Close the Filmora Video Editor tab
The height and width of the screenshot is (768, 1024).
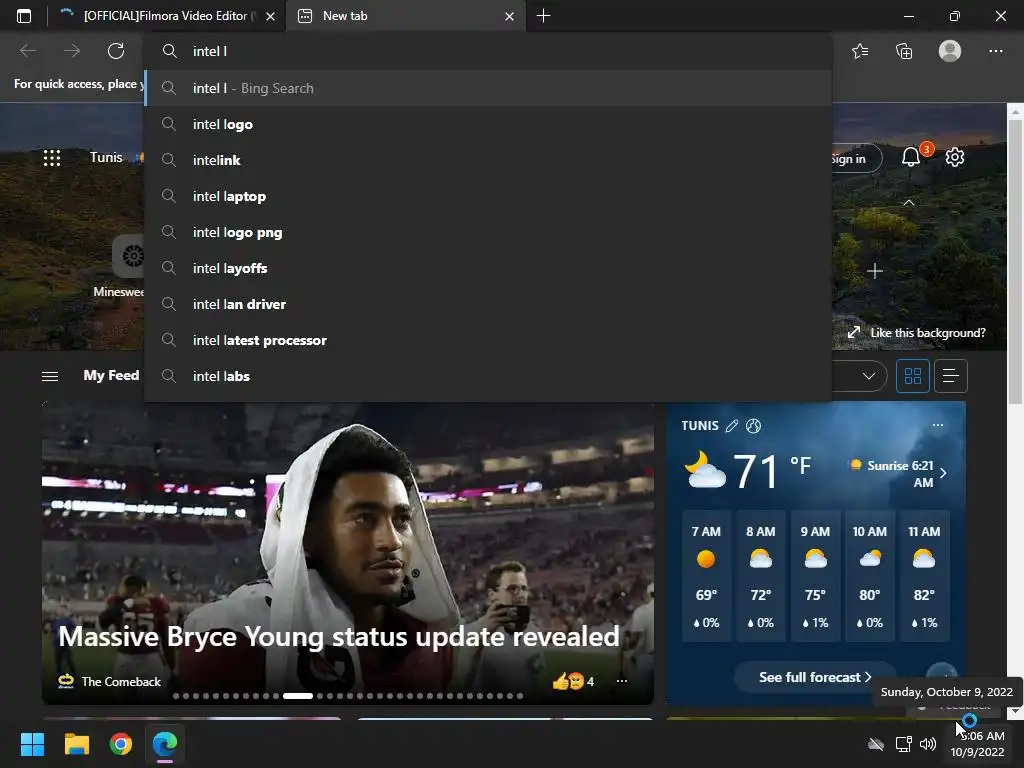click(270, 17)
